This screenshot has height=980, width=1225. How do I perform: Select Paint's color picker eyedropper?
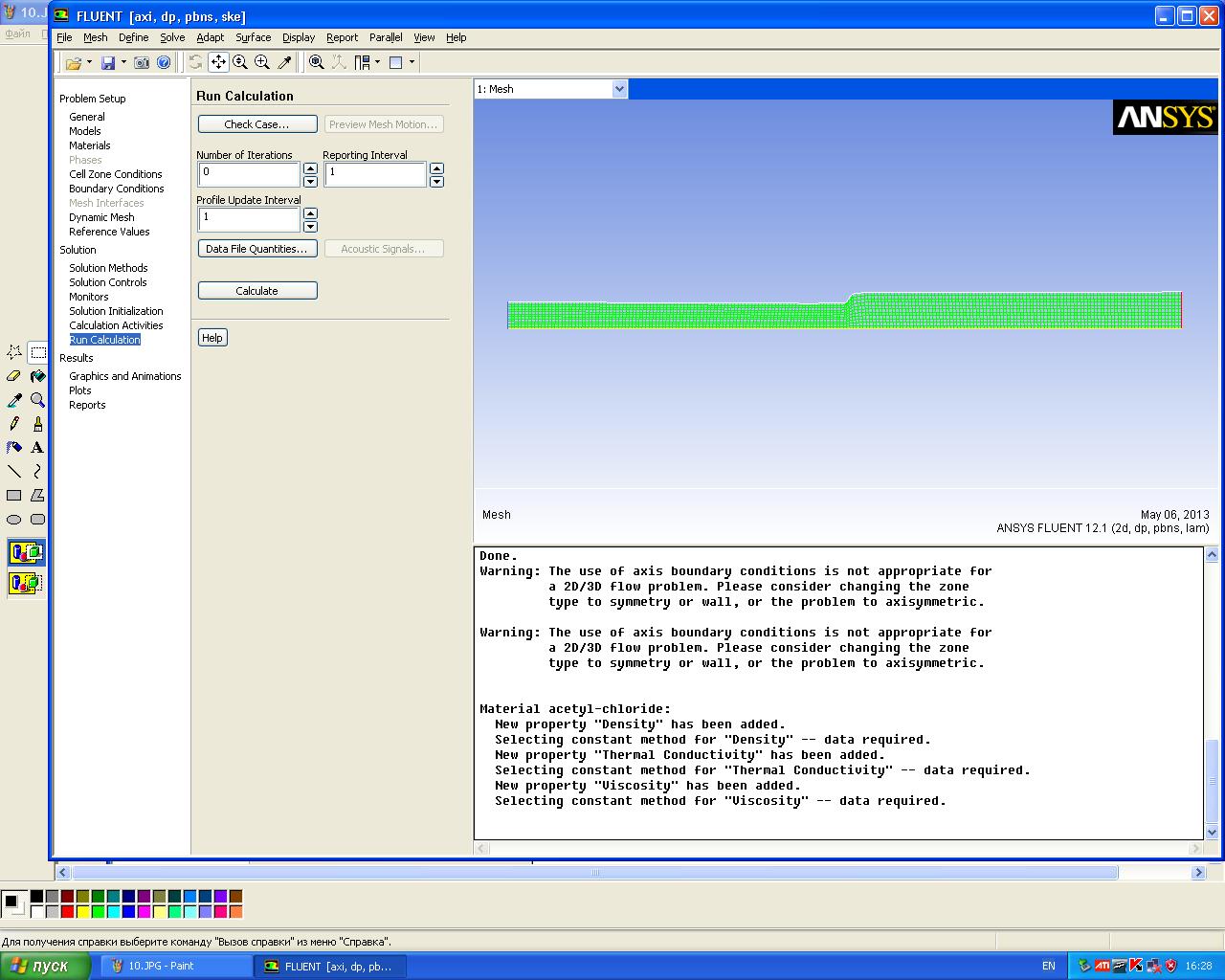14,400
